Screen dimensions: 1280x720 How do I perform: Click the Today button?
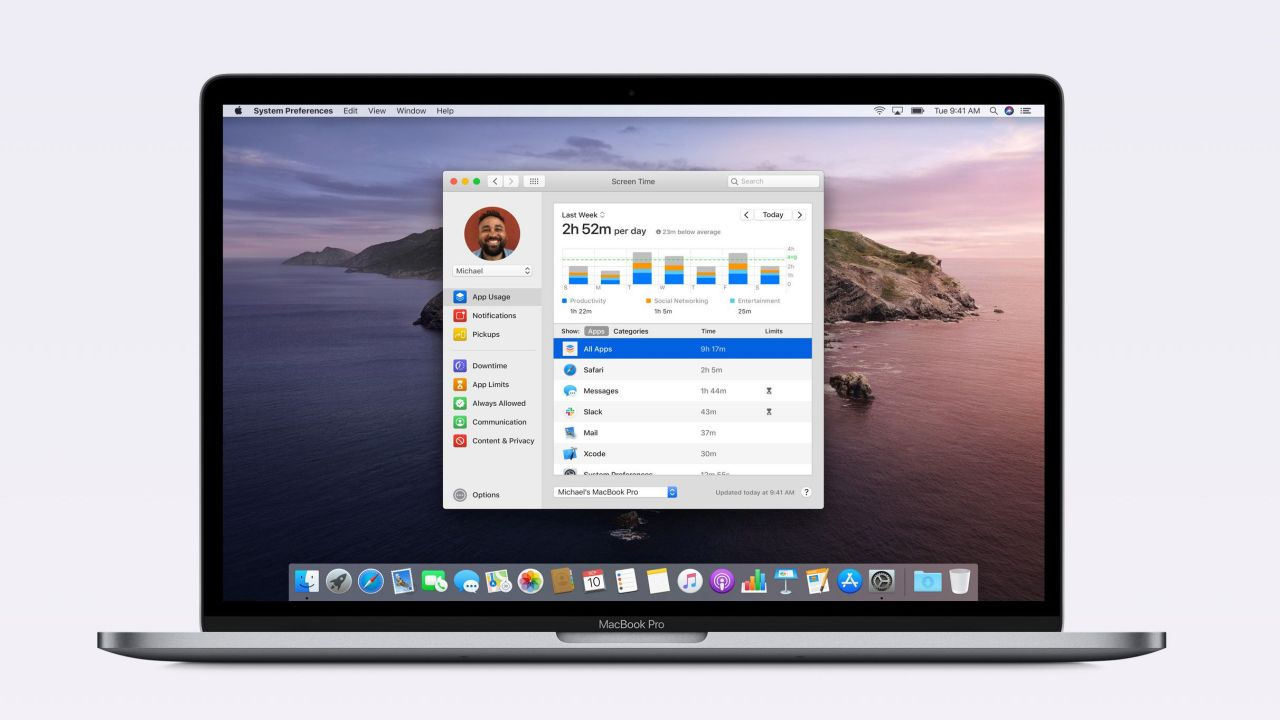point(773,215)
